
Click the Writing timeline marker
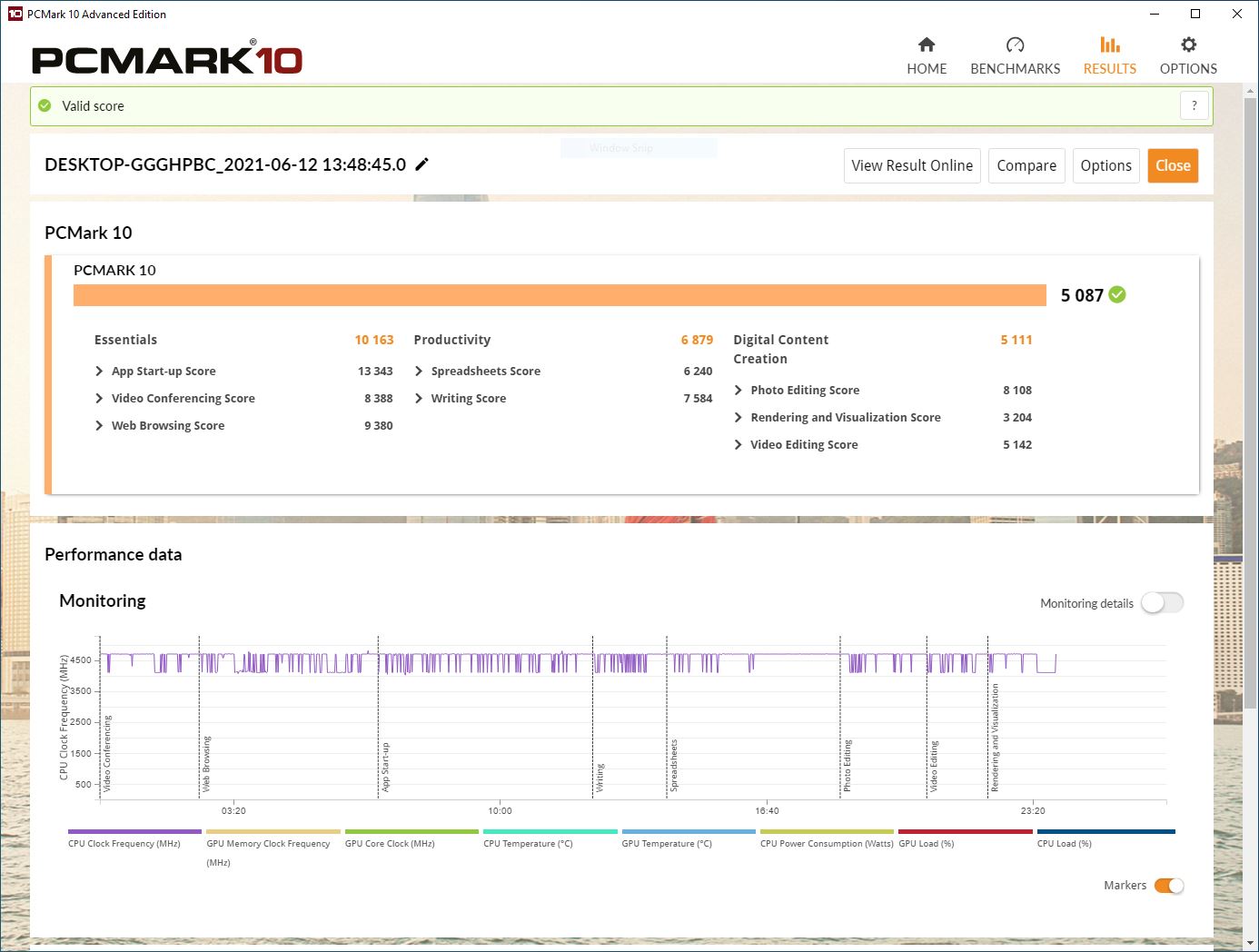[x=600, y=778]
